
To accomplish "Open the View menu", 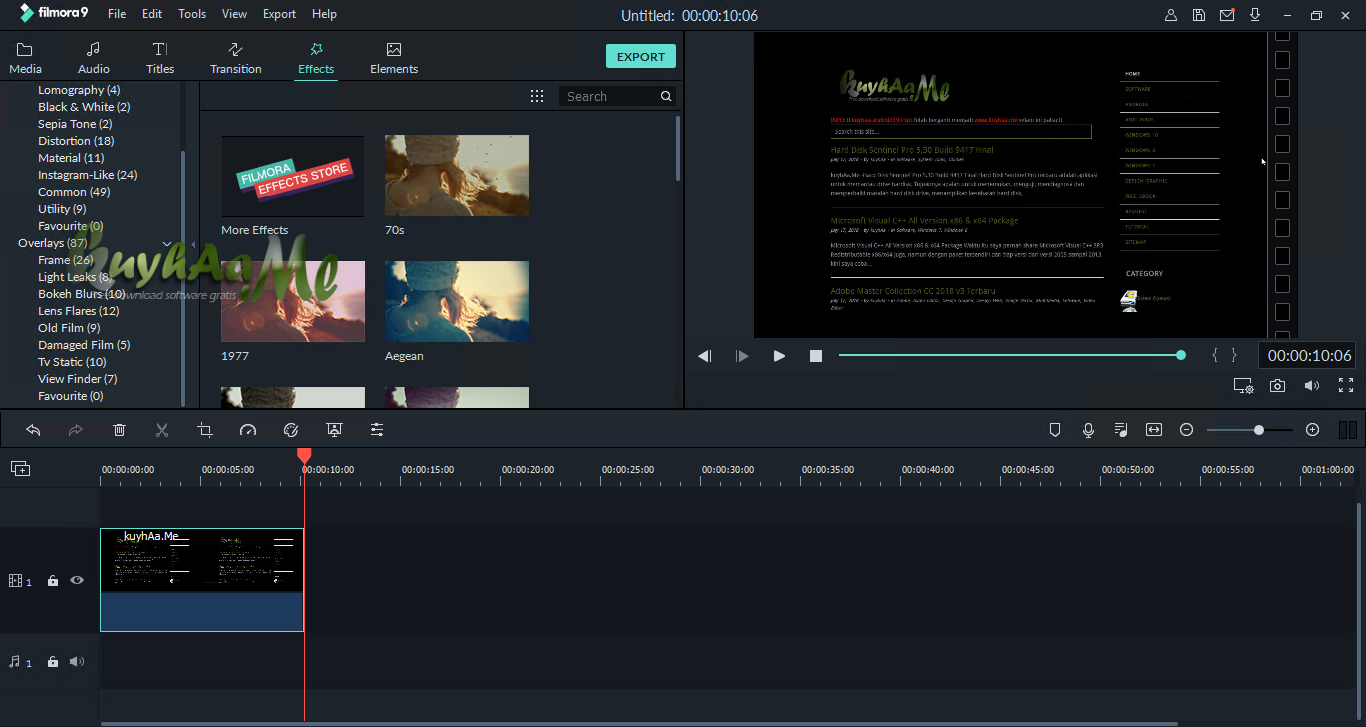I will [x=235, y=14].
